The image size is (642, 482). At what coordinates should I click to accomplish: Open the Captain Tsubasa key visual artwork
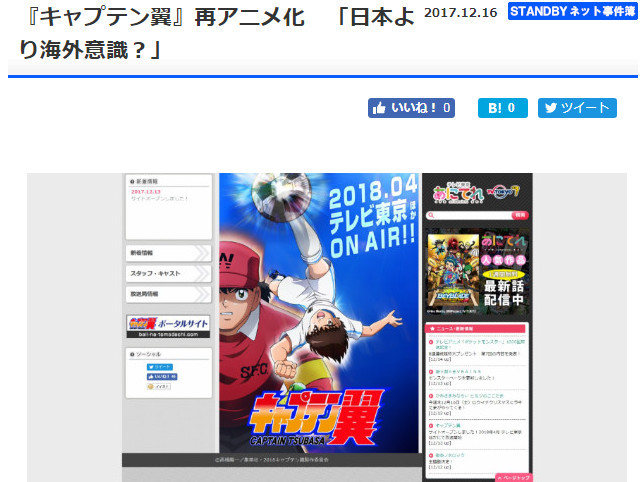[x=319, y=312]
